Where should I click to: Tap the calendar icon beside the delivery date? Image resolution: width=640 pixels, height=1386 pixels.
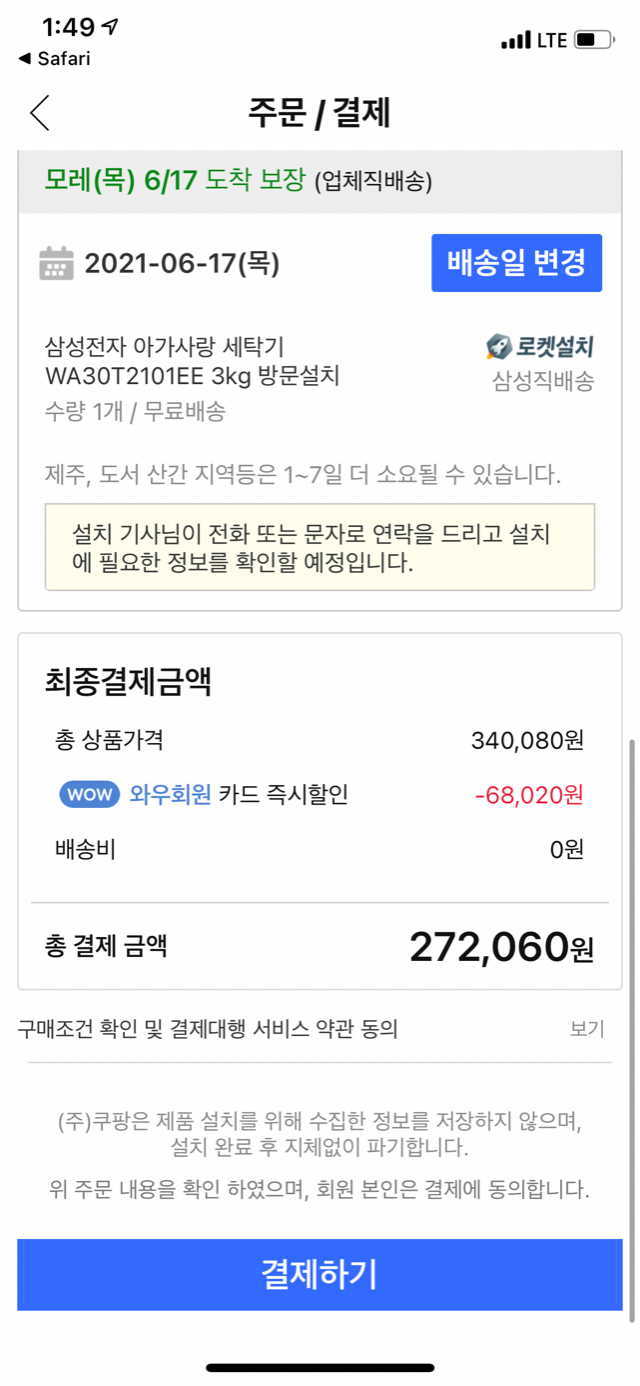coord(56,263)
